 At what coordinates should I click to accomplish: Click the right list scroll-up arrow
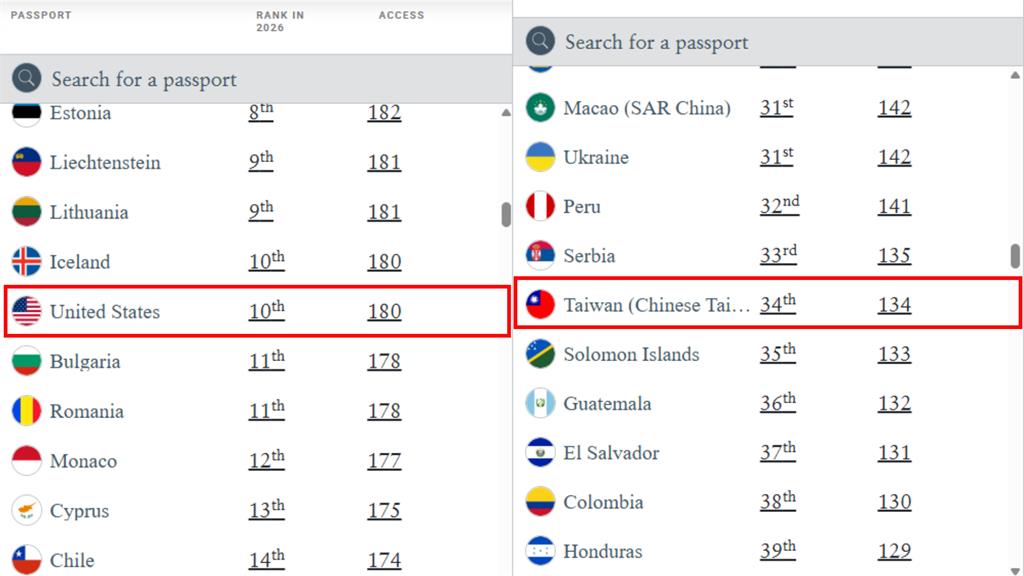pyautogui.click(x=1015, y=75)
